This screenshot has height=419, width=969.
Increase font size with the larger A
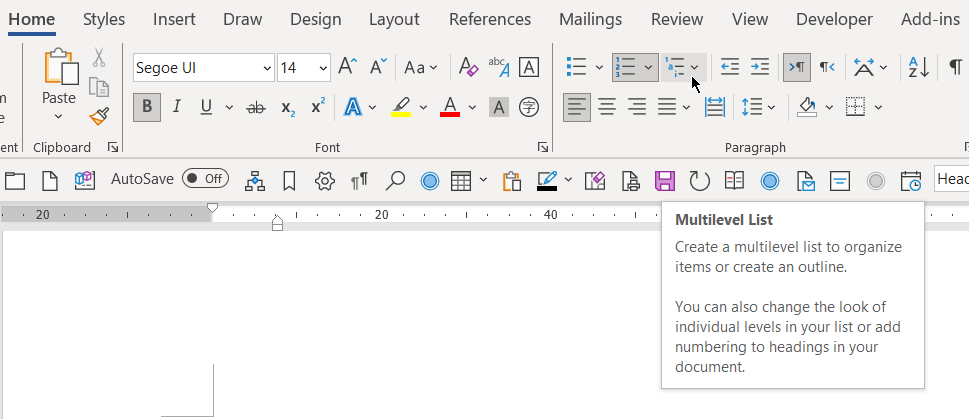[348, 67]
